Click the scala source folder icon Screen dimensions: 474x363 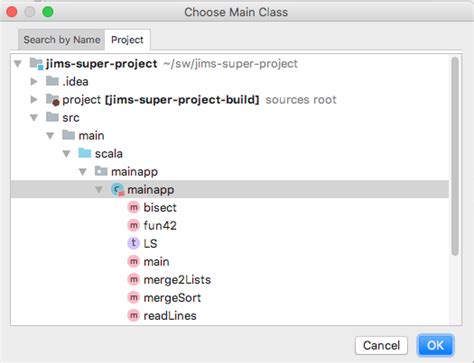(x=85, y=153)
